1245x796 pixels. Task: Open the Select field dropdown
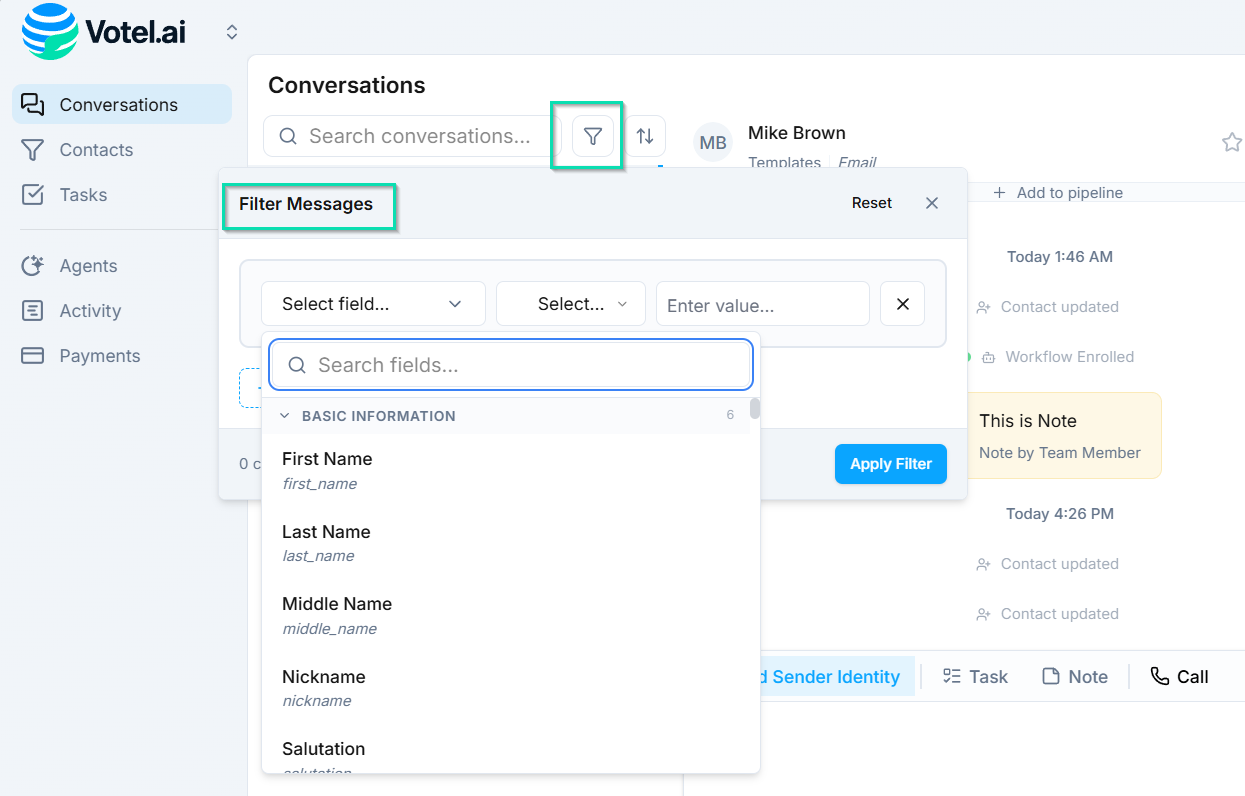[373, 304]
